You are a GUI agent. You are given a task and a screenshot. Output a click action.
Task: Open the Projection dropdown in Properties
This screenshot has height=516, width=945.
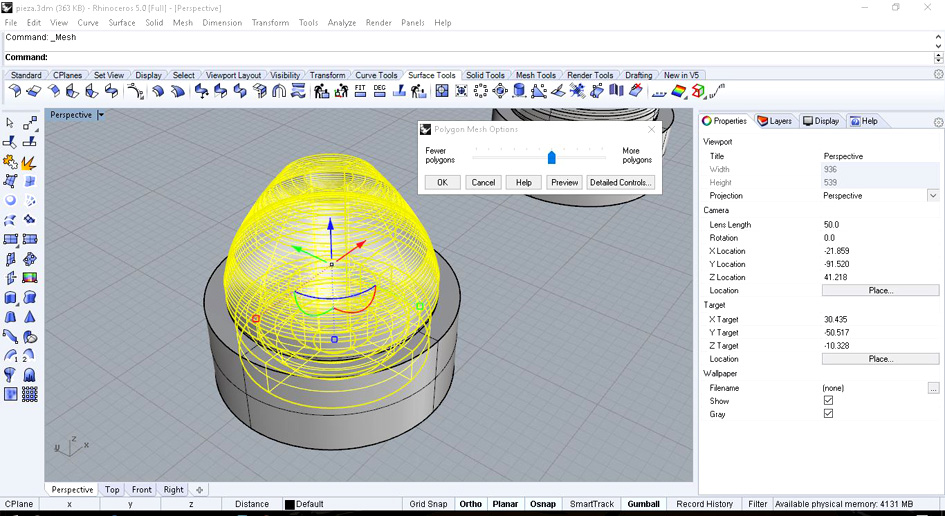click(x=933, y=195)
